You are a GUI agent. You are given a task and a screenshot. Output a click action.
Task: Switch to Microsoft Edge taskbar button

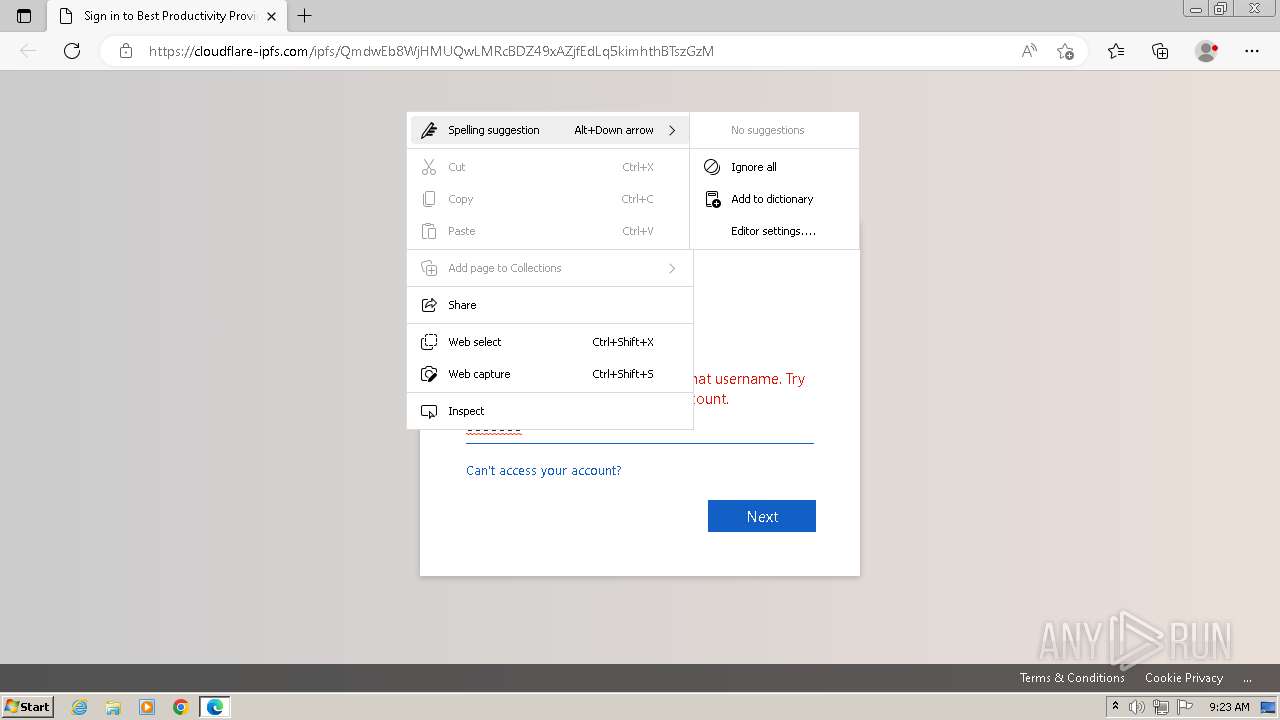click(x=215, y=707)
